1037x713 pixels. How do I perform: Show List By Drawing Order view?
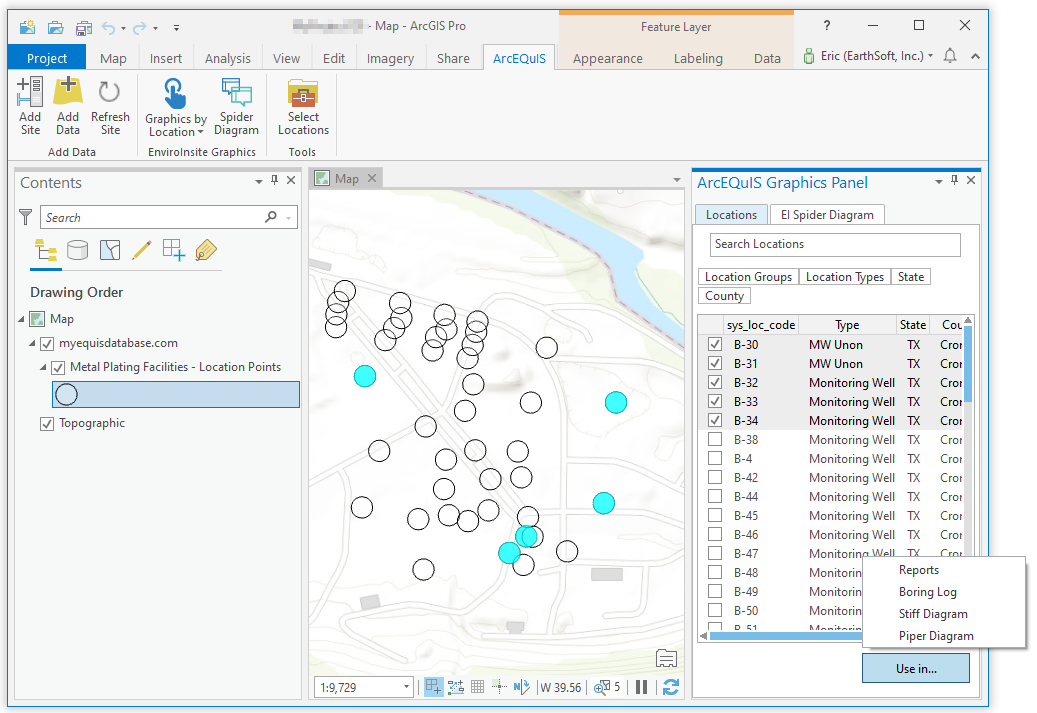tap(46, 251)
